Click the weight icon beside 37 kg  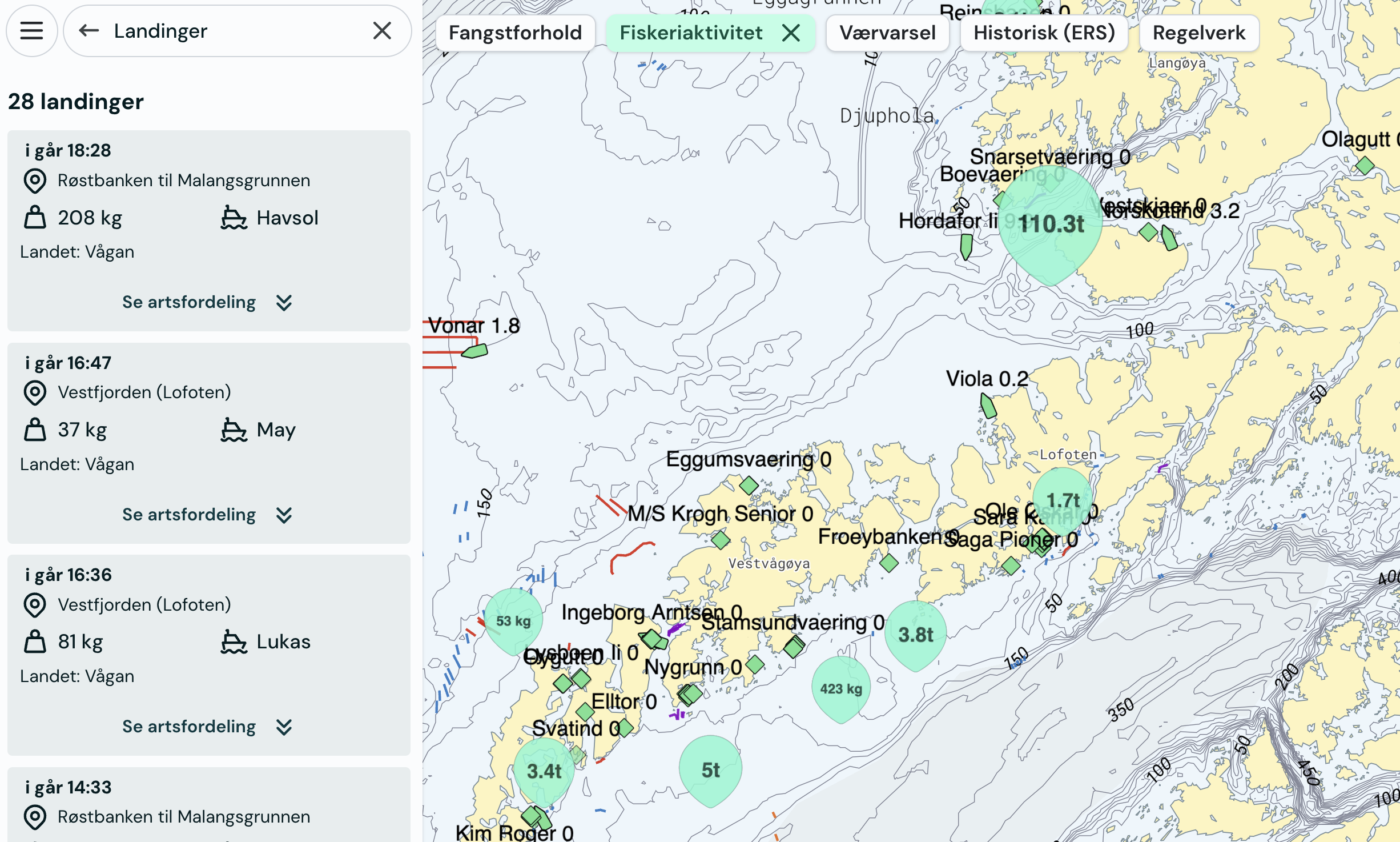tap(35, 430)
